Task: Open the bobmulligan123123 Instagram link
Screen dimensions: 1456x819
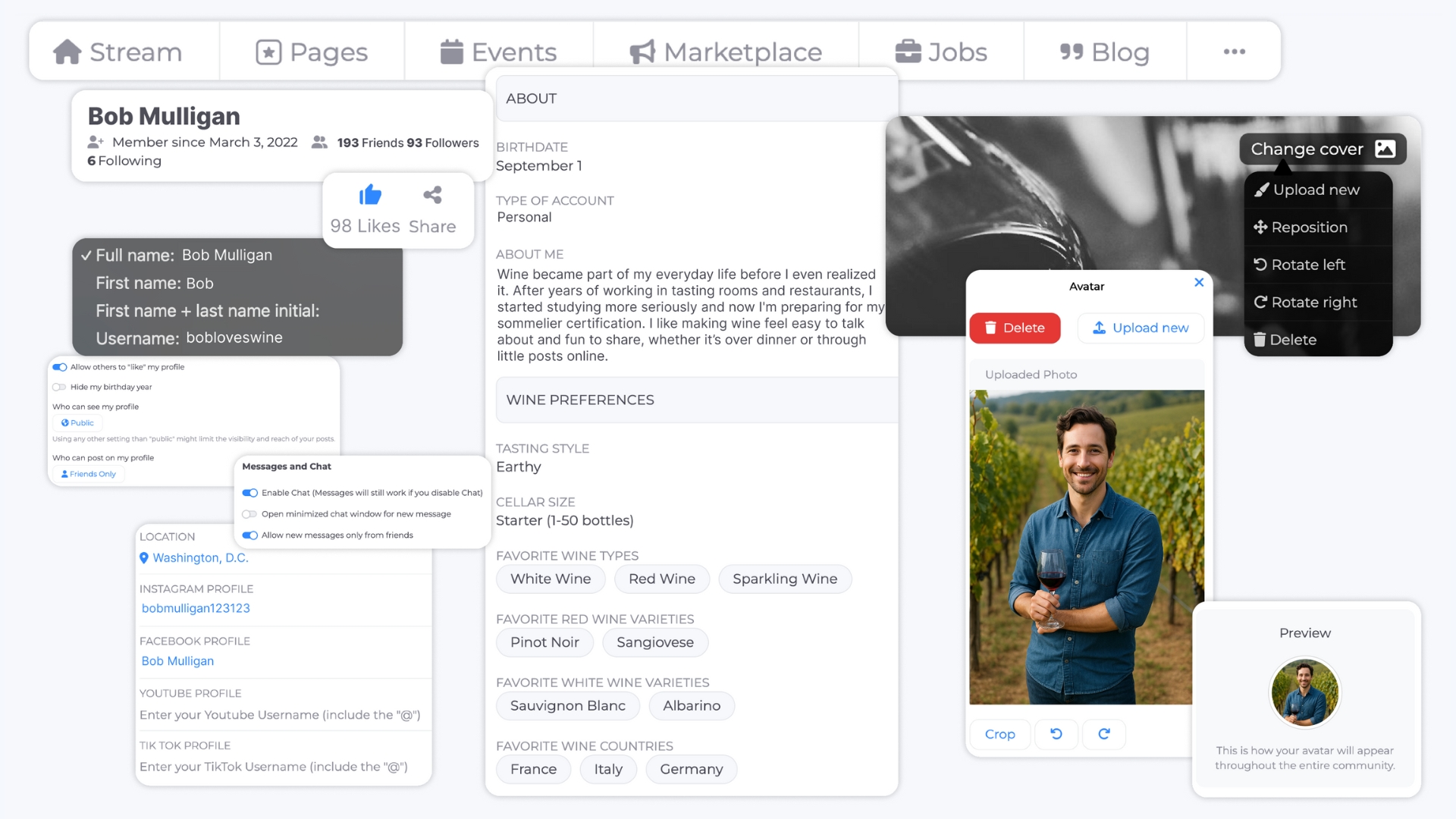Action: click(x=196, y=608)
